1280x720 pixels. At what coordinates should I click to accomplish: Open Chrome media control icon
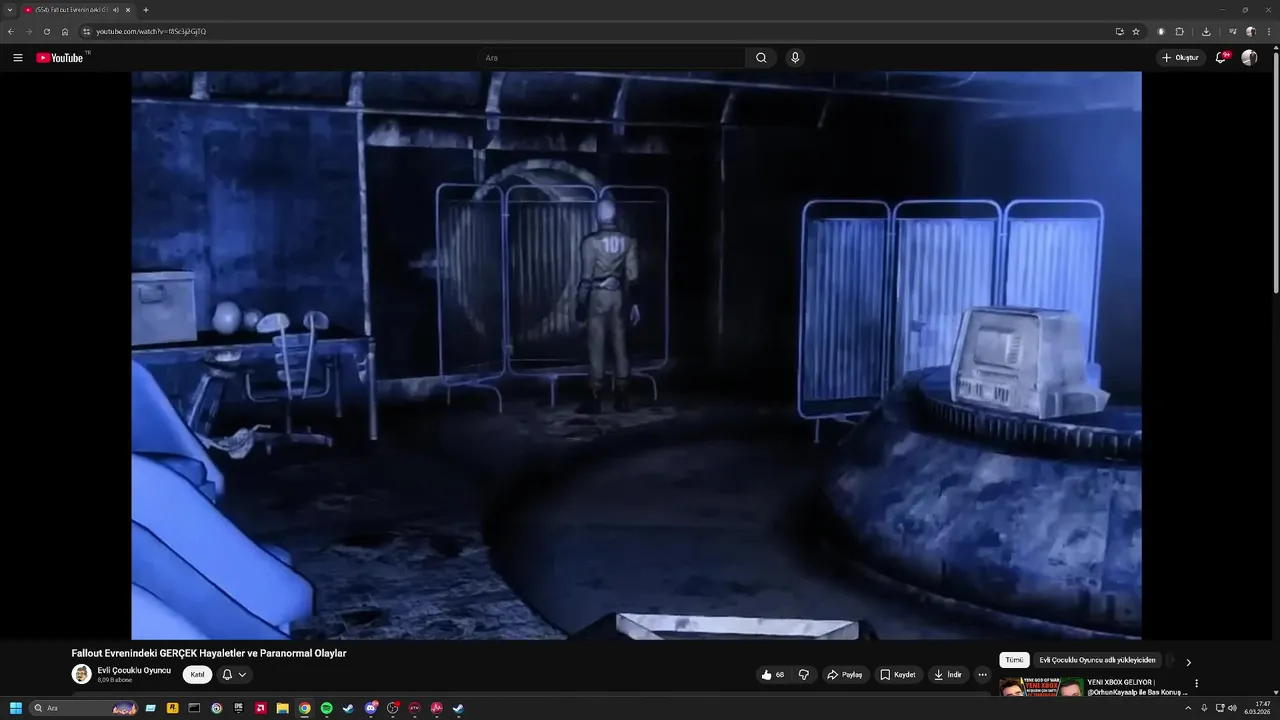tap(1233, 31)
